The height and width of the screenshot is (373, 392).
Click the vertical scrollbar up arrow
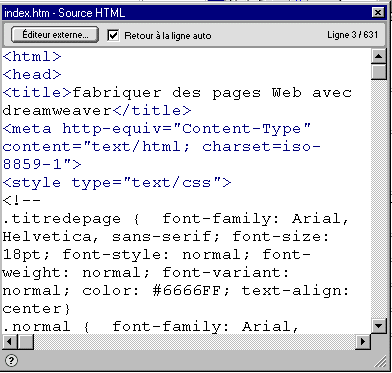point(378,56)
